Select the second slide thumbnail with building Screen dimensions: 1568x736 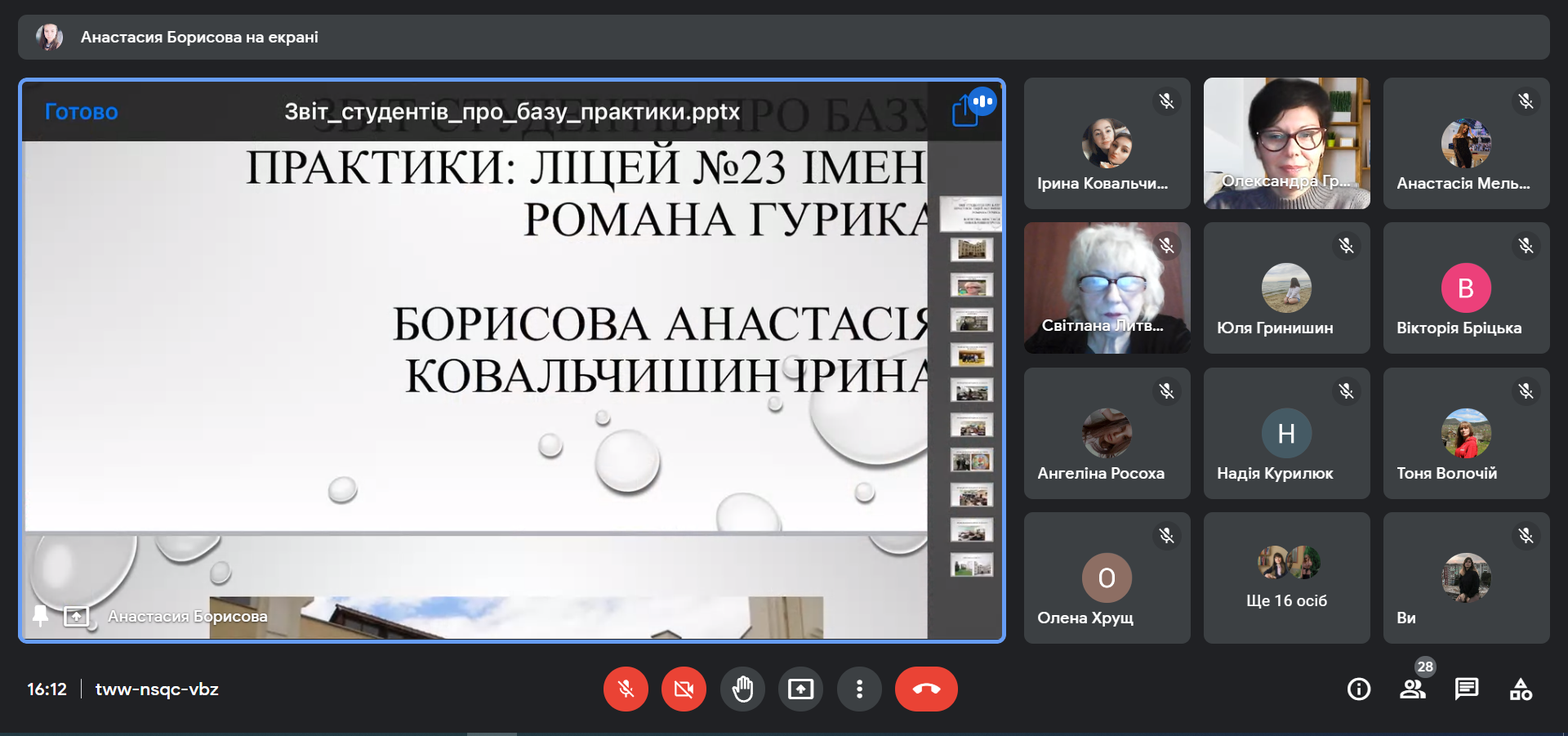[971, 249]
